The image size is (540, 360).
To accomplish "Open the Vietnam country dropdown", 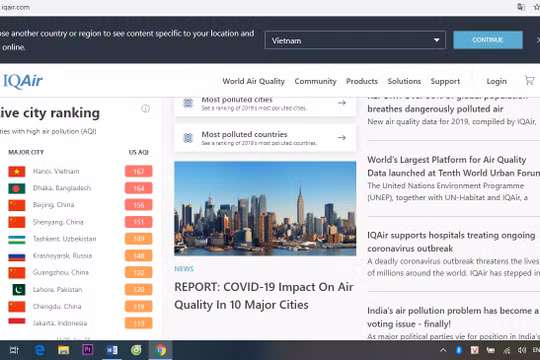I will click(355, 40).
